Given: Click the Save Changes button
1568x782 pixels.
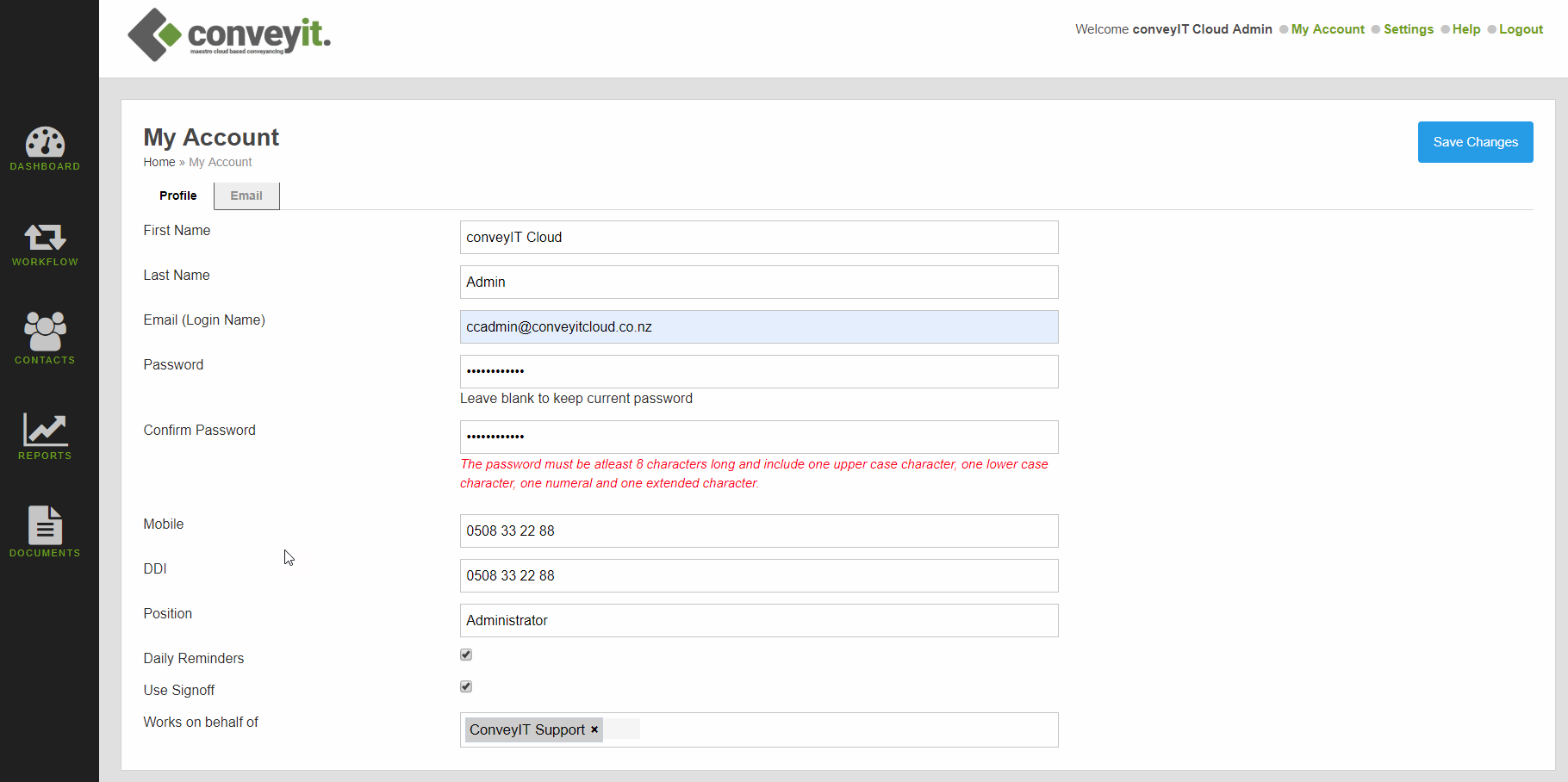Looking at the screenshot, I should pos(1475,142).
